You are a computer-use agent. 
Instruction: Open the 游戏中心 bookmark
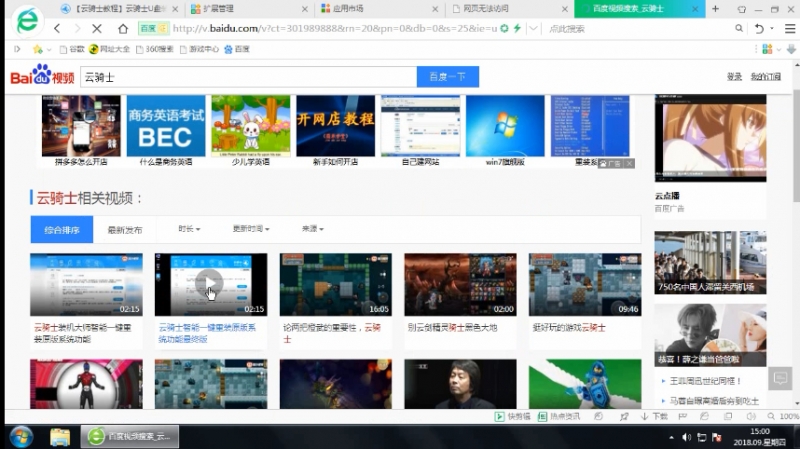pos(199,49)
